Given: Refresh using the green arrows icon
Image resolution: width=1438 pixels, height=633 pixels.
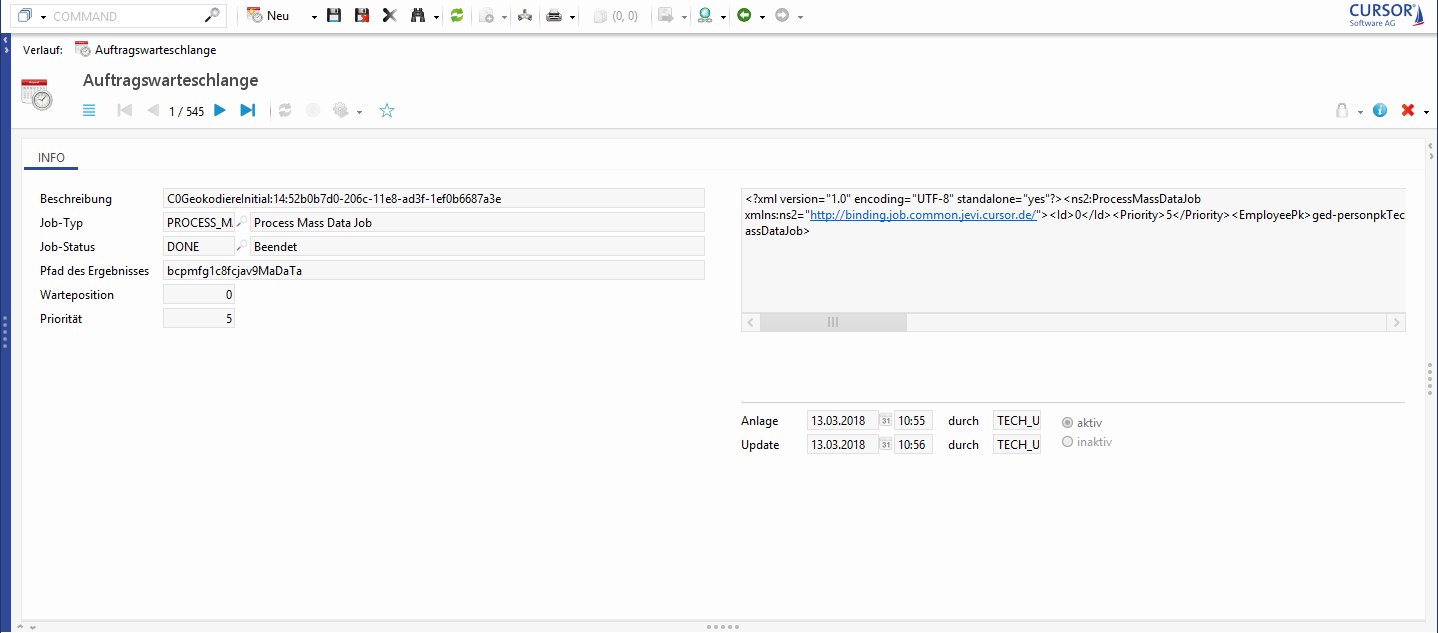Looking at the screenshot, I should [457, 16].
